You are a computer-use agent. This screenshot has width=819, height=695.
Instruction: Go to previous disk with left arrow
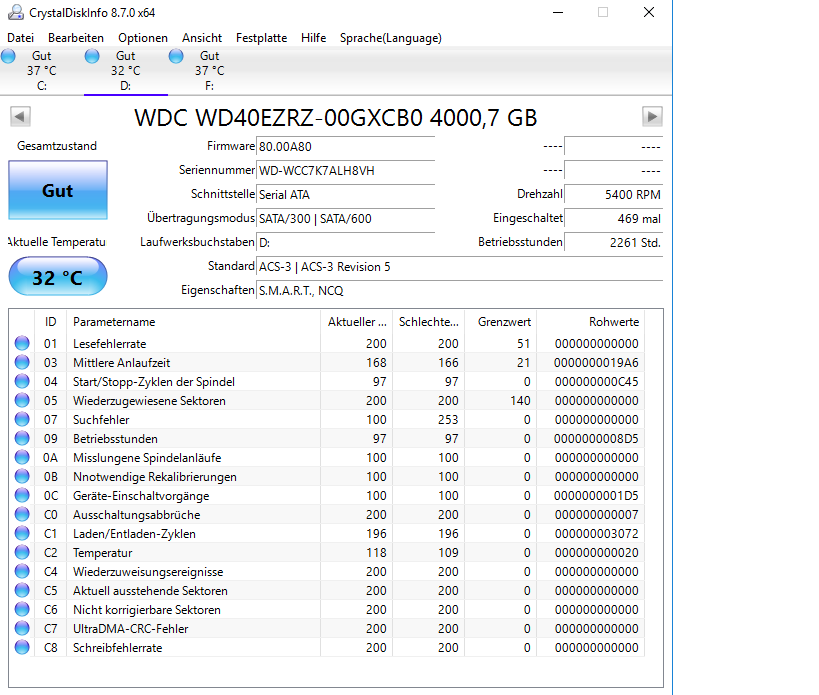(20, 116)
